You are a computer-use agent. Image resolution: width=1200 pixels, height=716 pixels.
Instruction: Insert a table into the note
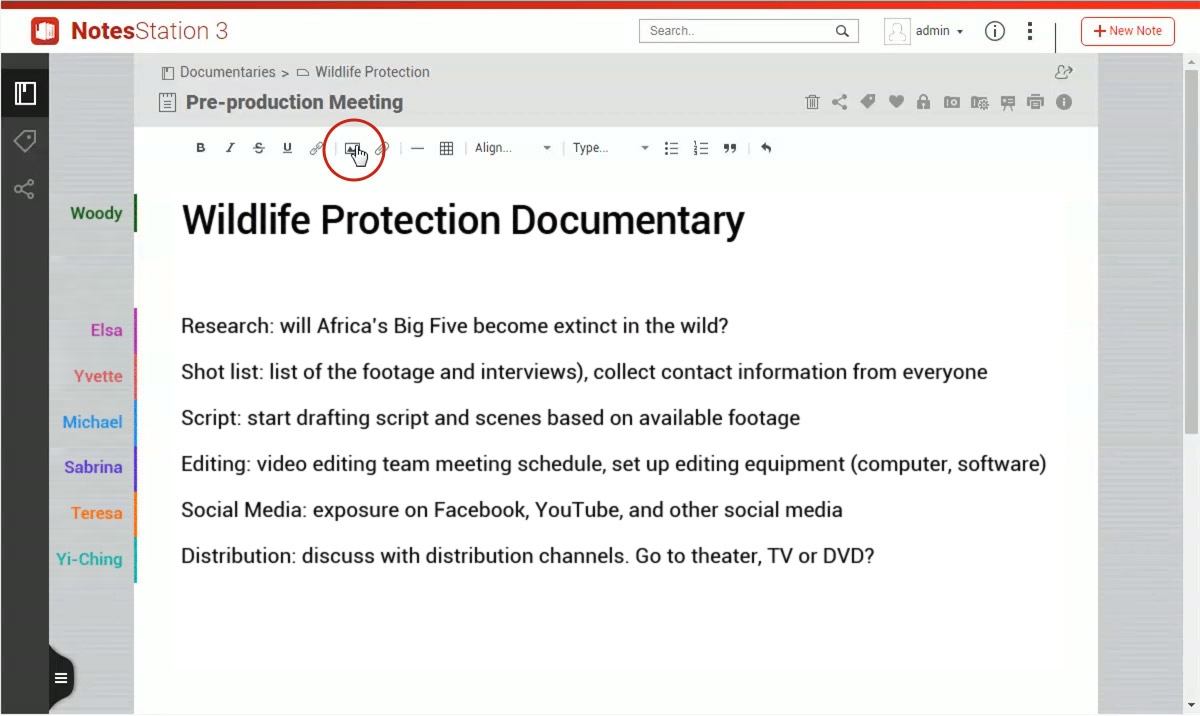(x=446, y=148)
